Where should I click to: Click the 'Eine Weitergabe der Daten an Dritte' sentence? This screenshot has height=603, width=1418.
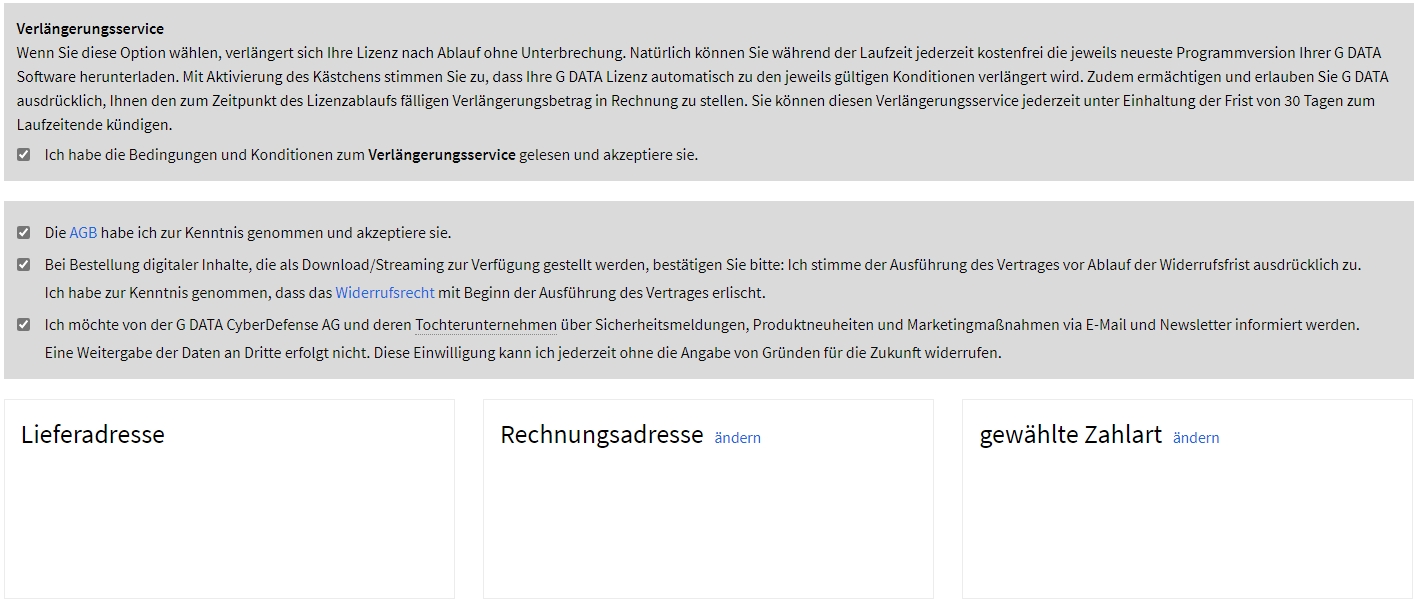(x=208, y=353)
